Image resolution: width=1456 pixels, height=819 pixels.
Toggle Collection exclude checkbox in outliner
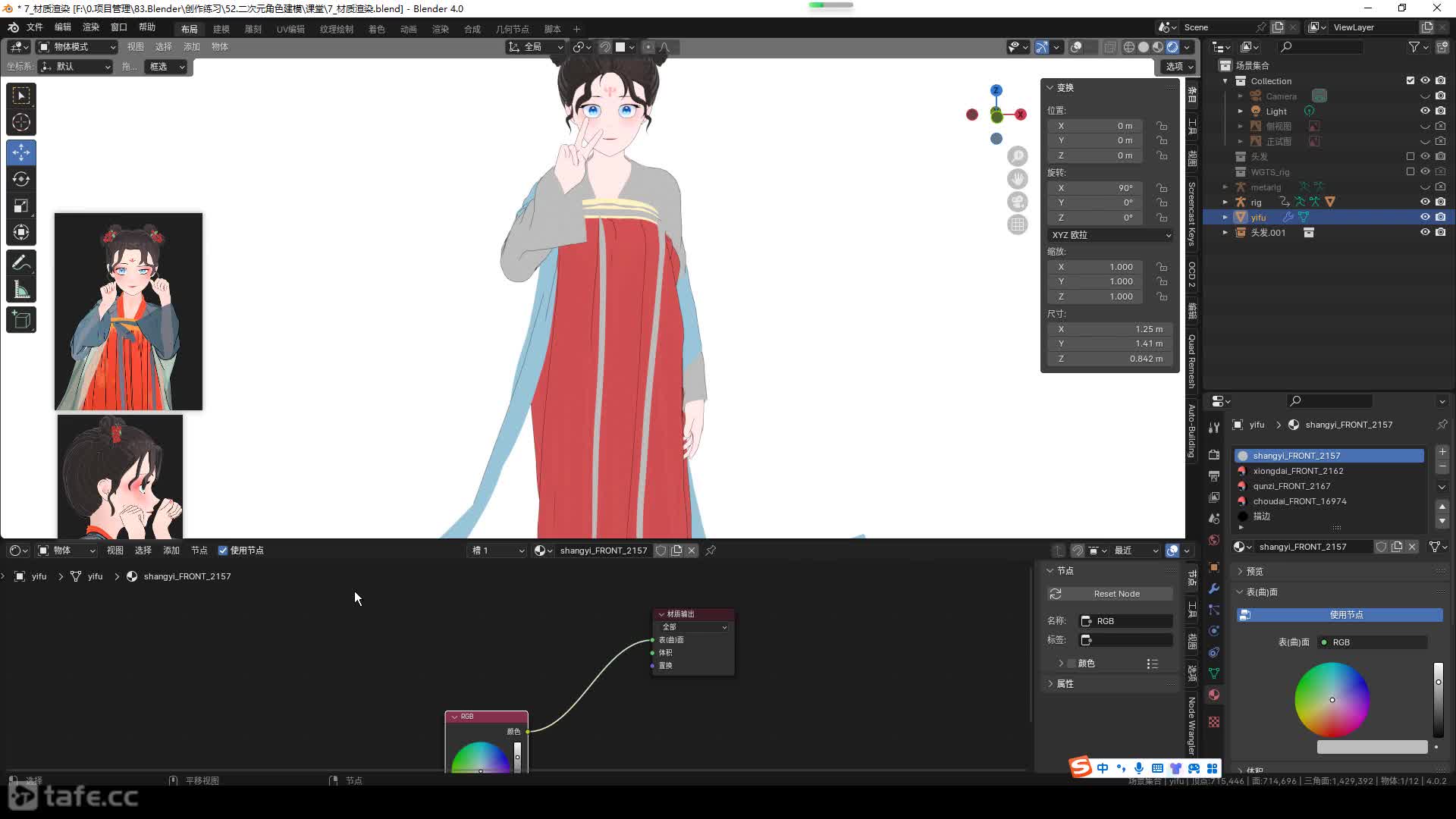tap(1410, 80)
